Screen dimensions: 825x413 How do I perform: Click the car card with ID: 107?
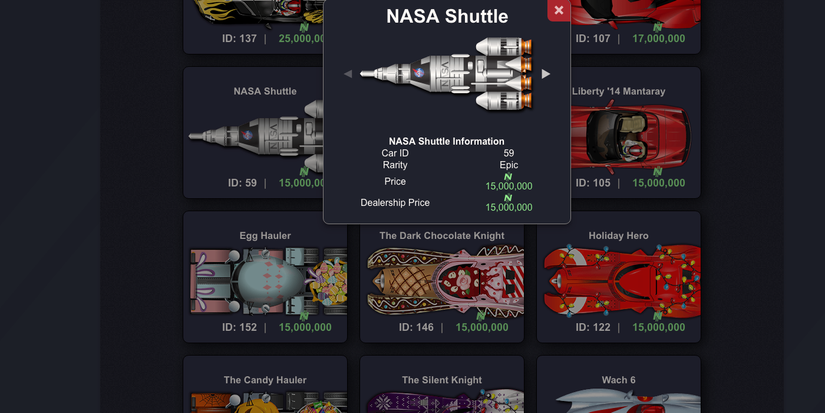(x=636, y=27)
